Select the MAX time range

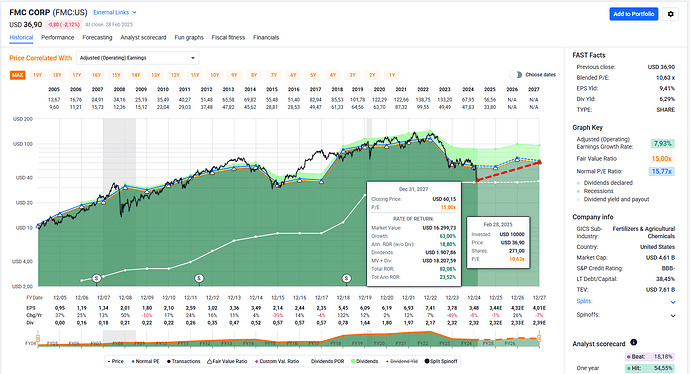(x=18, y=75)
